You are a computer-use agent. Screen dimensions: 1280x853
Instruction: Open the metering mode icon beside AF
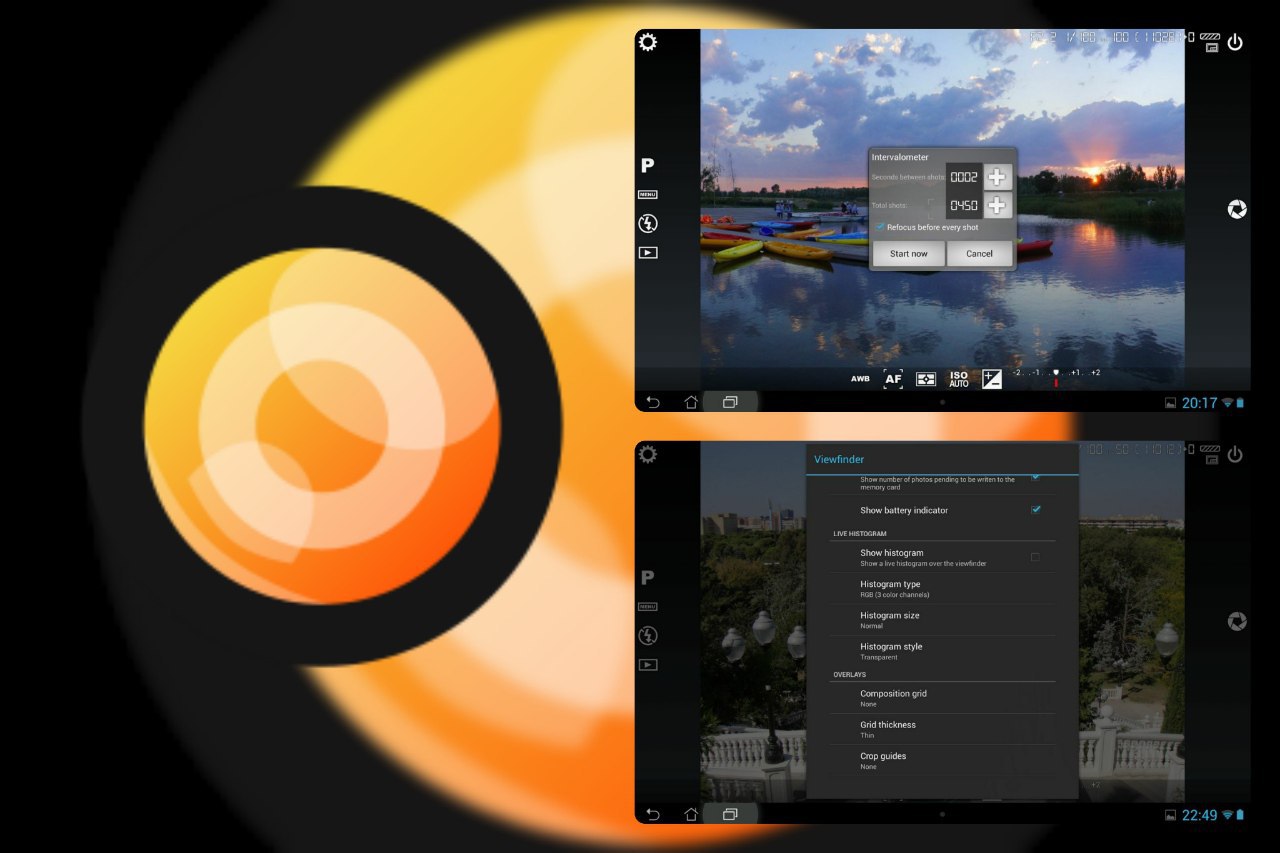click(926, 379)
